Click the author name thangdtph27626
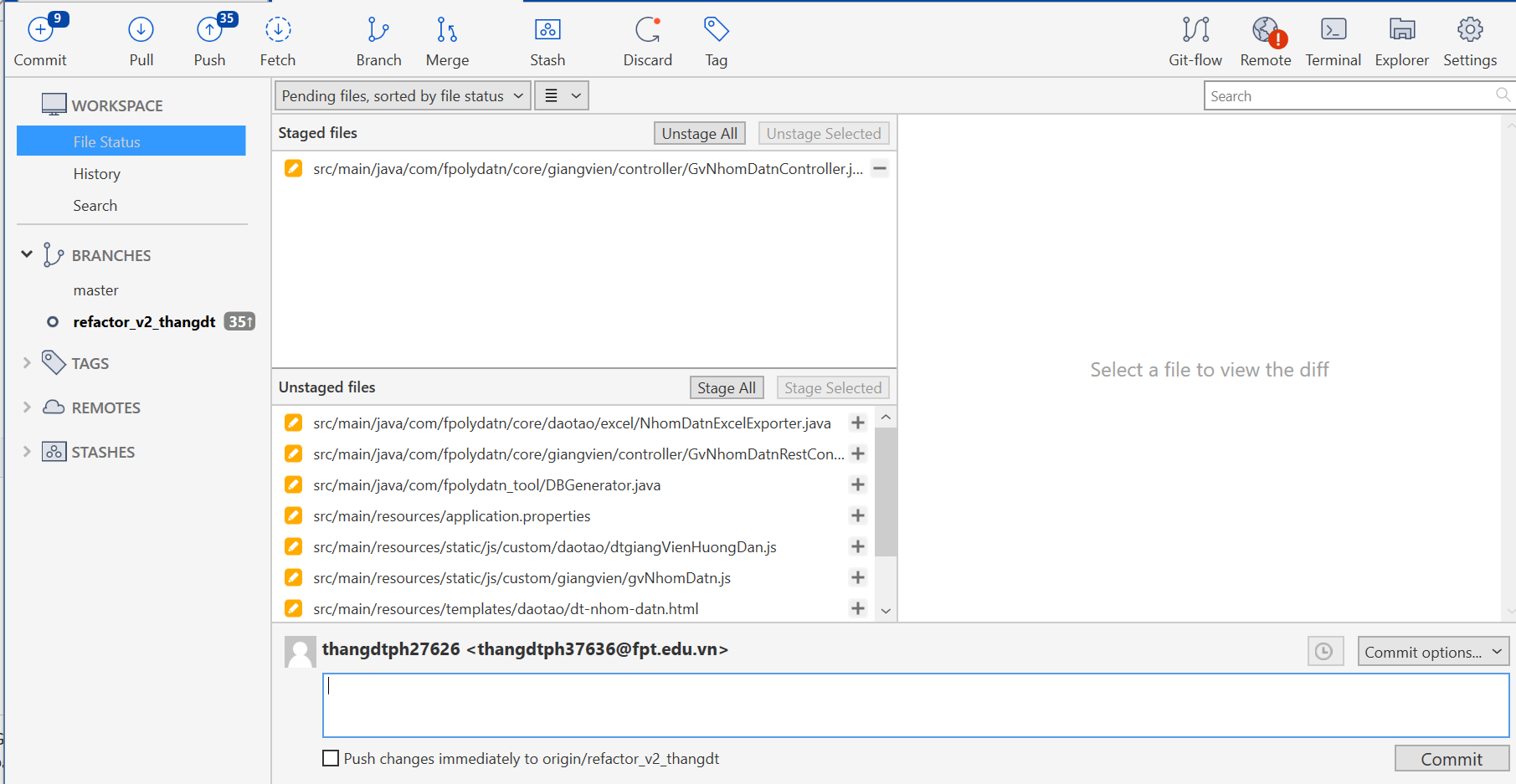The height and width of the screenshot is (784, 1516). (x=391, y=649)
